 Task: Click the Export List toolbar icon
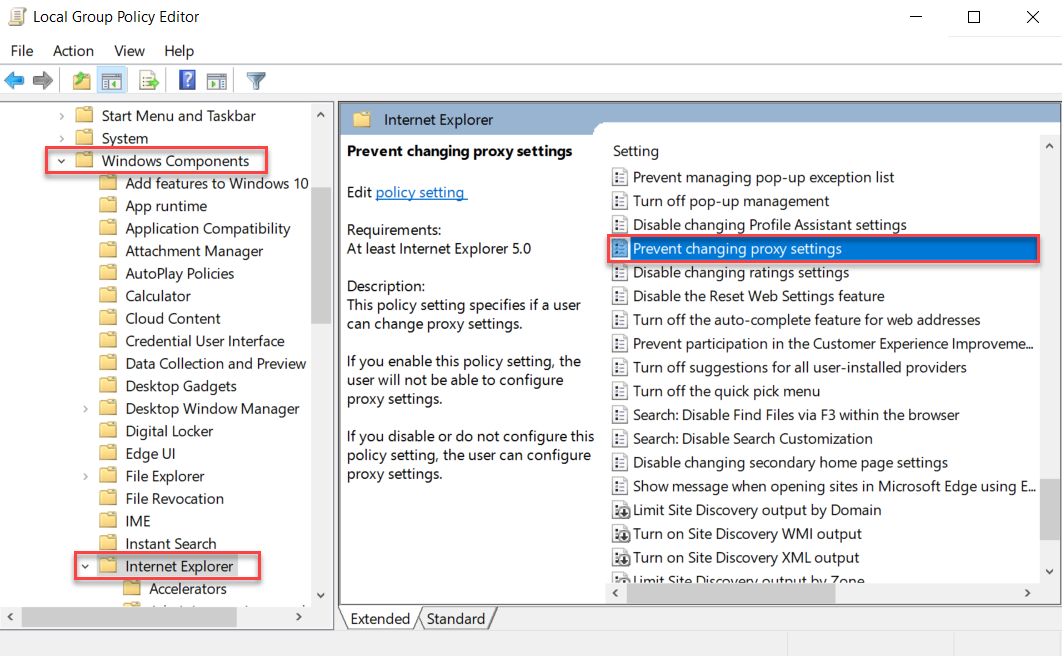(149, 80)
